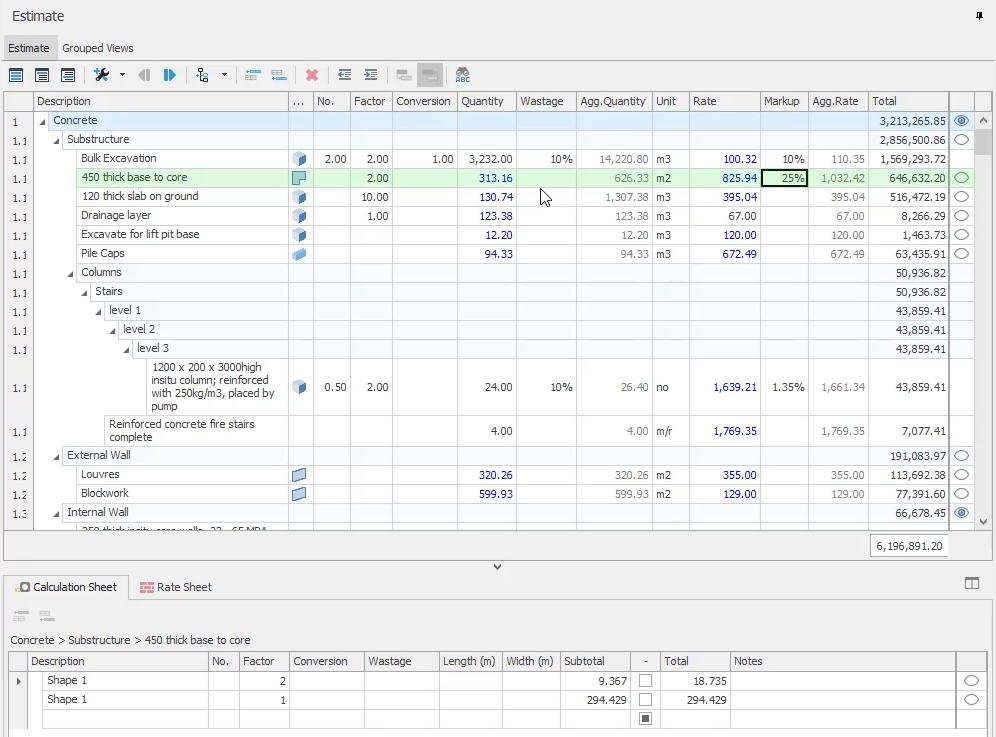Screen dimensions: 996x737
Task: Click the pin icon of Estimate panel
Action: click(x=979, y=16)
